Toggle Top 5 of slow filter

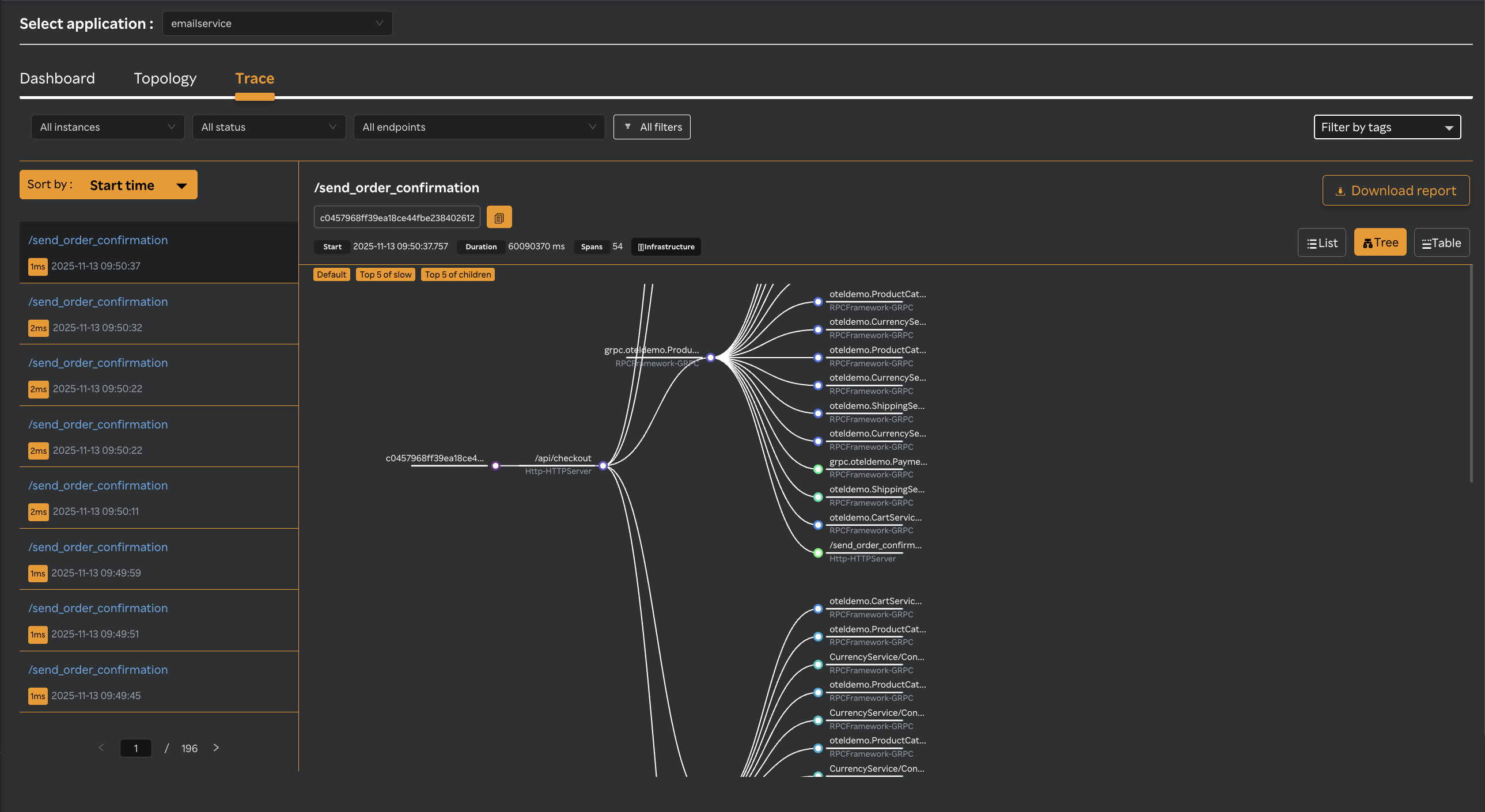385,274
